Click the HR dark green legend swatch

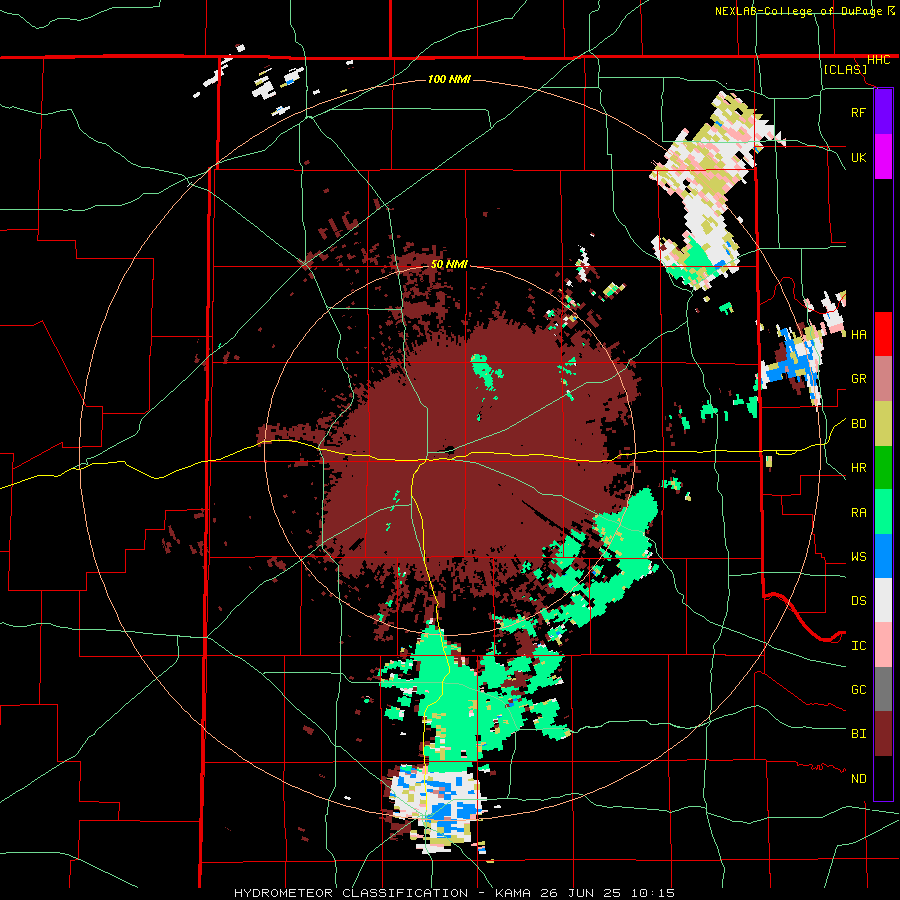tap(883, 468)
